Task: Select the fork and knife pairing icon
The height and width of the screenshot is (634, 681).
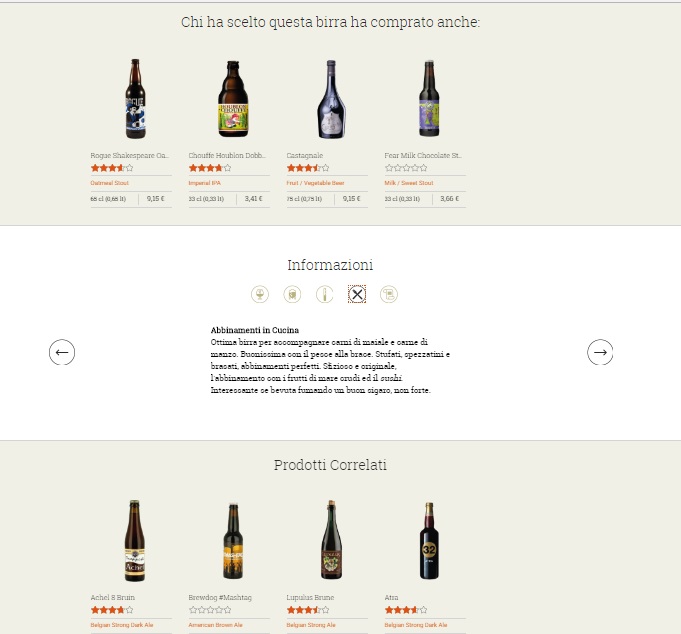Action: point(357,294)
